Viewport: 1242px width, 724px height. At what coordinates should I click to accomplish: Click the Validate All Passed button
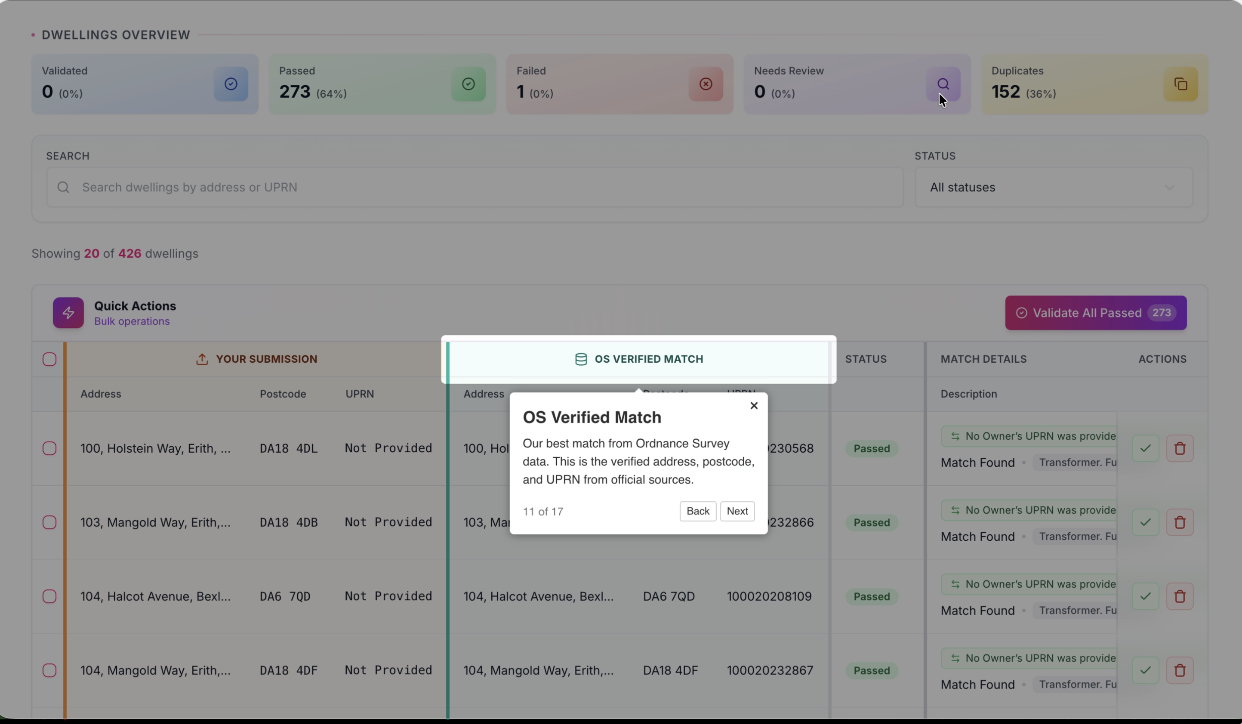click(1095, 312)
